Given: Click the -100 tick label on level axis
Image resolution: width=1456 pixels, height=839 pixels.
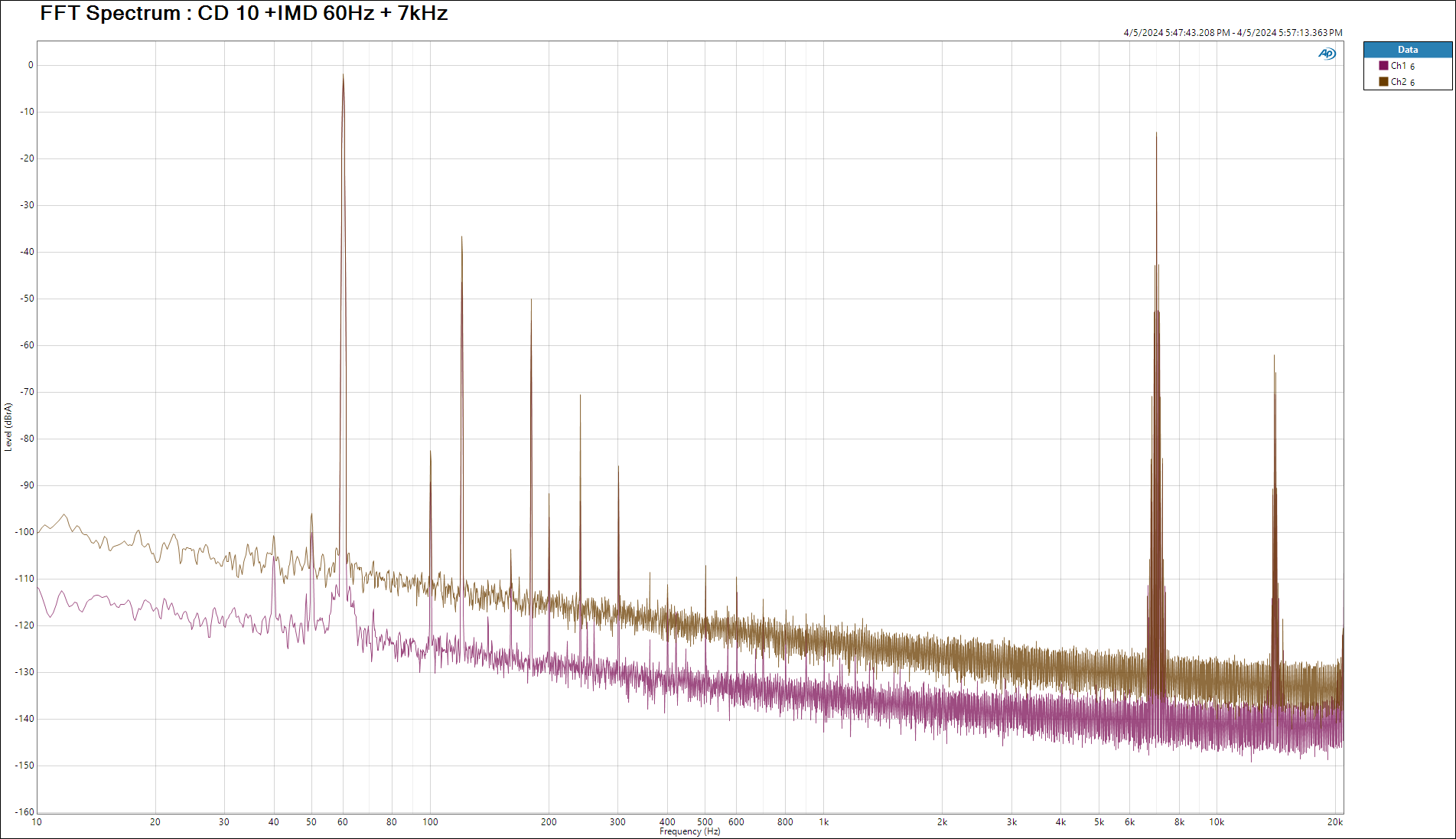Looking at the screenshot, I should tap(24, 532).
